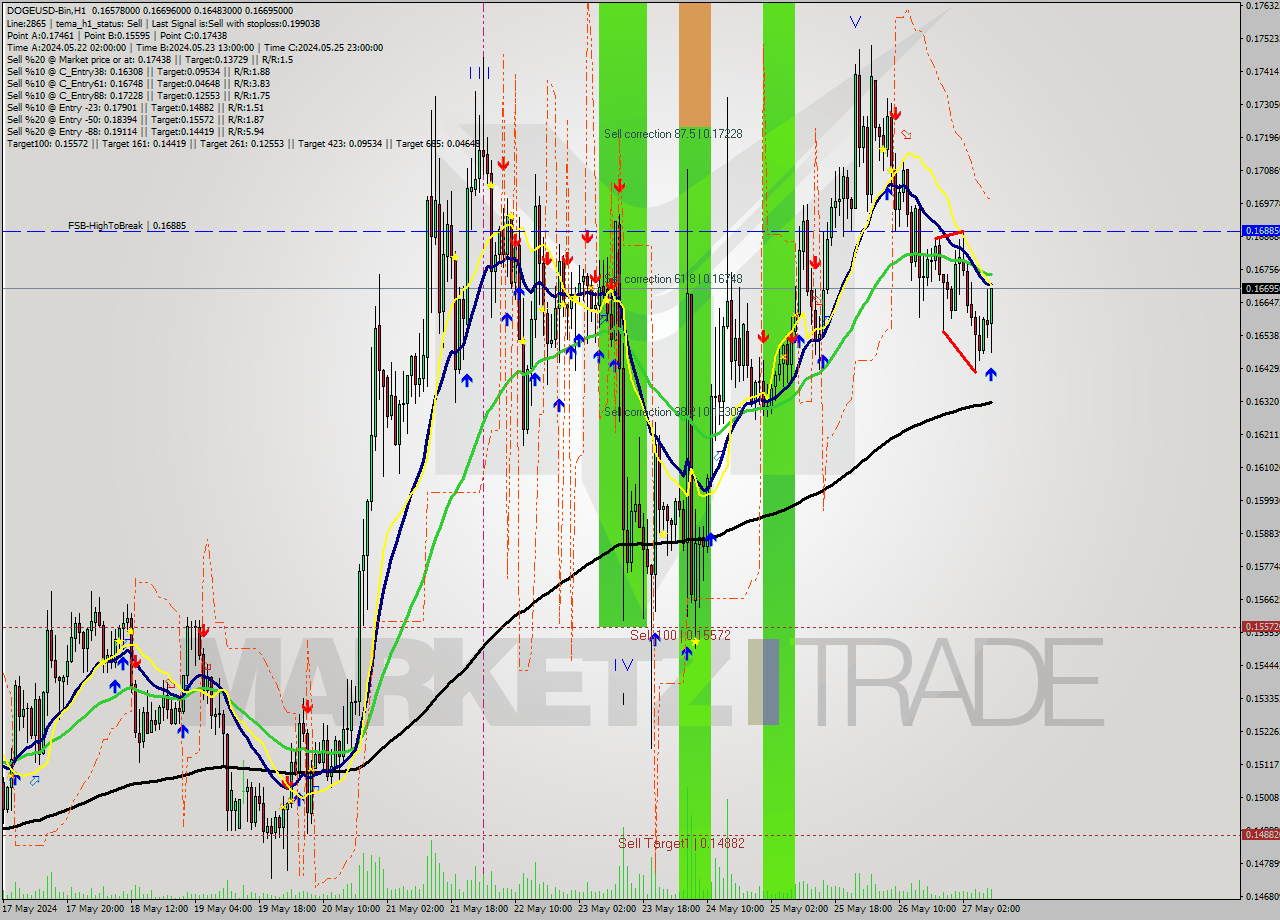This screenshot has height=920, width=1280.
Task: Select the '17 May 2024' time label
Action: point(30,909)
